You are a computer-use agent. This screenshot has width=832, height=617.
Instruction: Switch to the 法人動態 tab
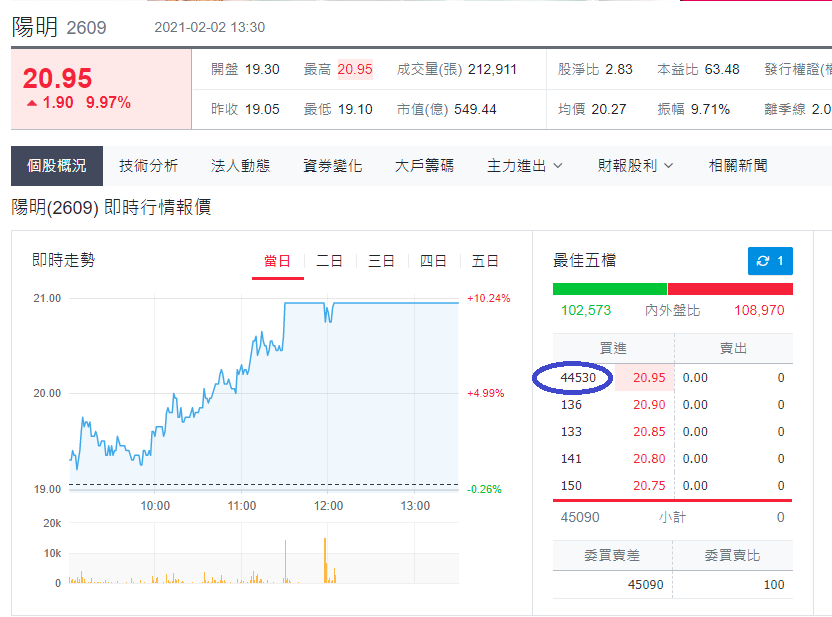pos(240,166)
